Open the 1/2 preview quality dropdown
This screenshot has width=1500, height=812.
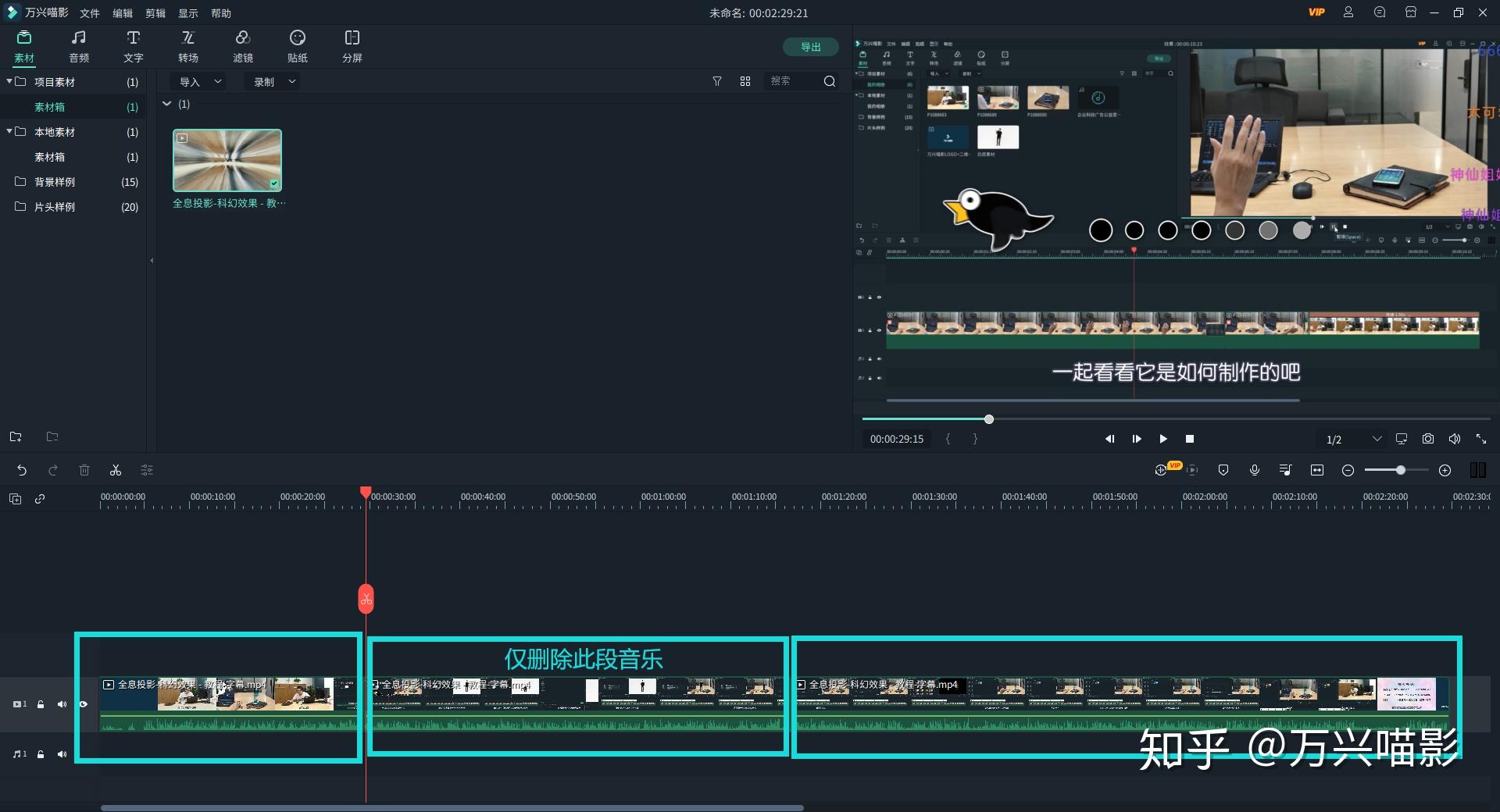click(x=1354, y=440)
